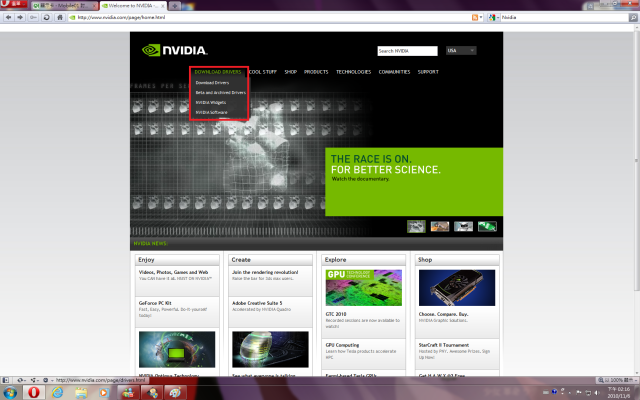Open the TECHNOLOGIES menu
Image resolution: width=640 pixels, height=400 pixels.
(353, 72)
